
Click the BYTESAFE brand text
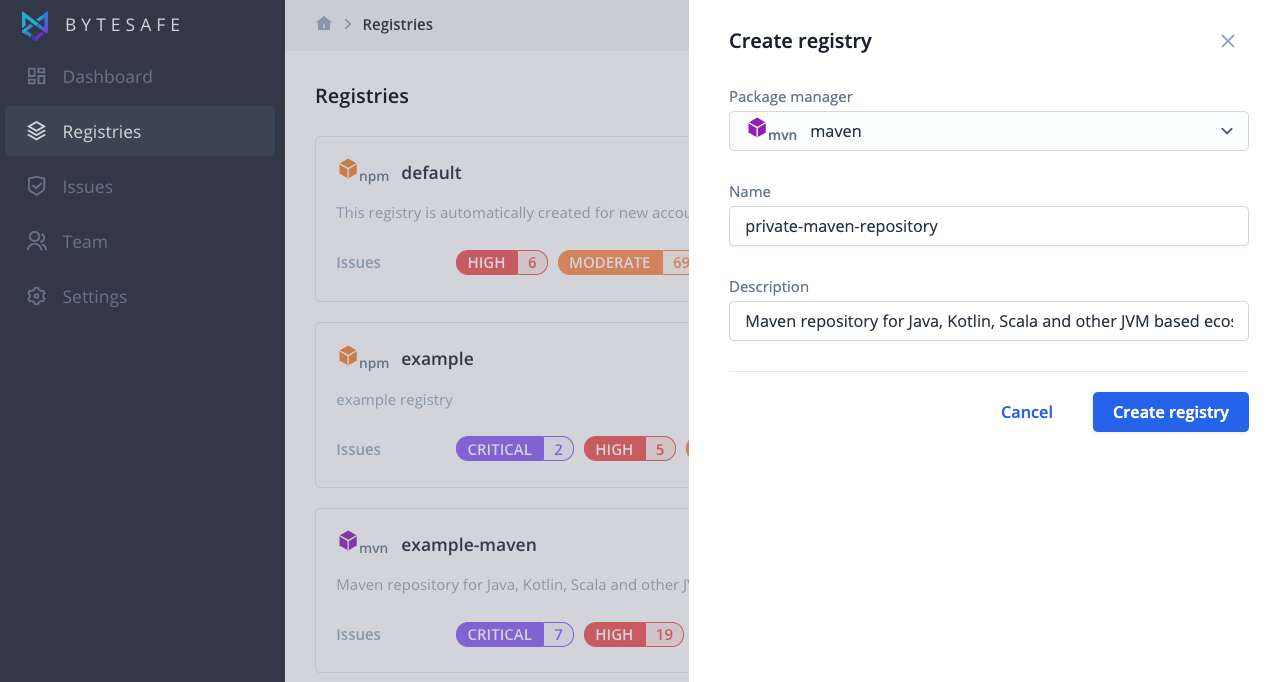(x=123, y=25)
